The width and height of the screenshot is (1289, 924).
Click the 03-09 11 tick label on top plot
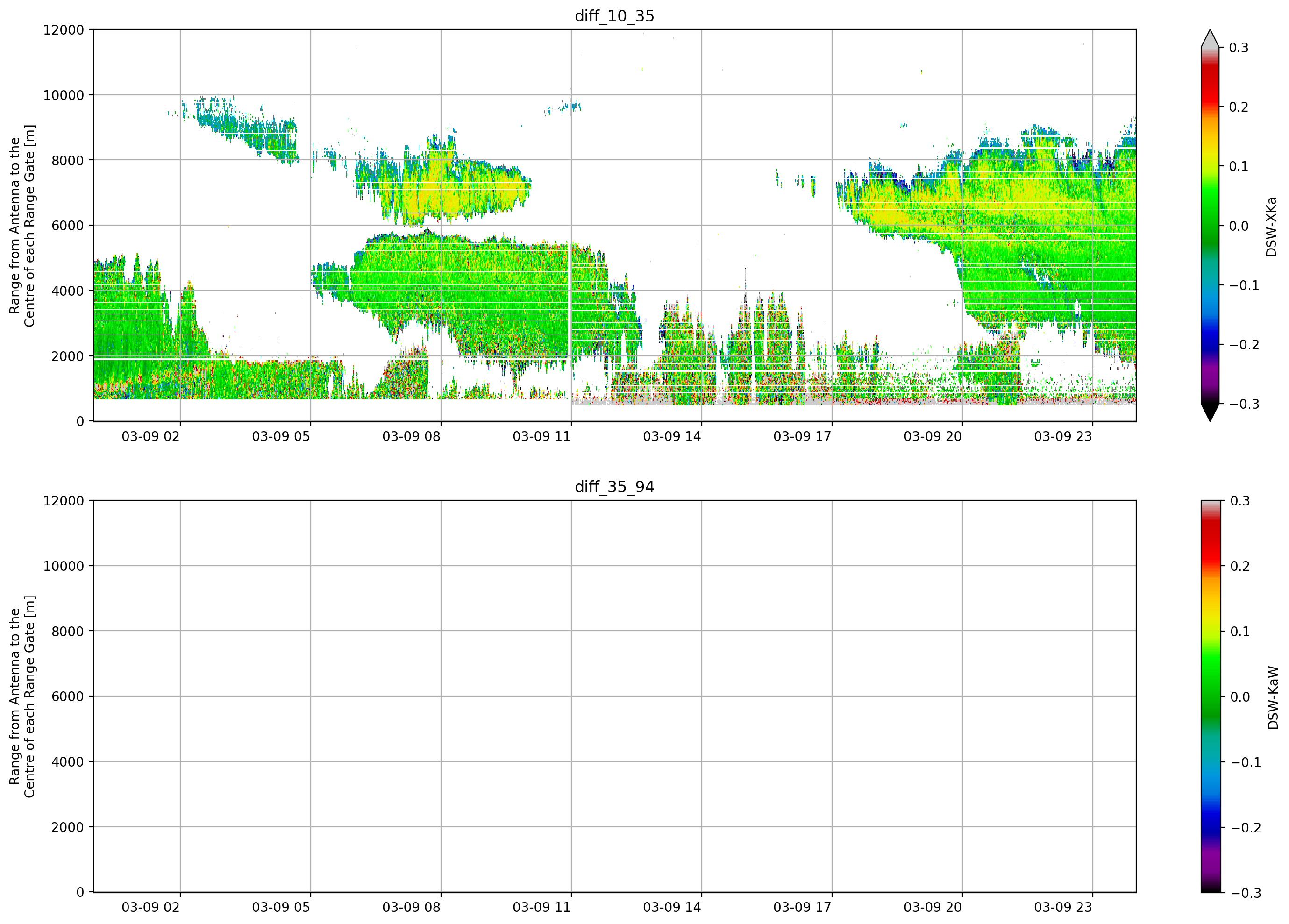tap(541, 436)
